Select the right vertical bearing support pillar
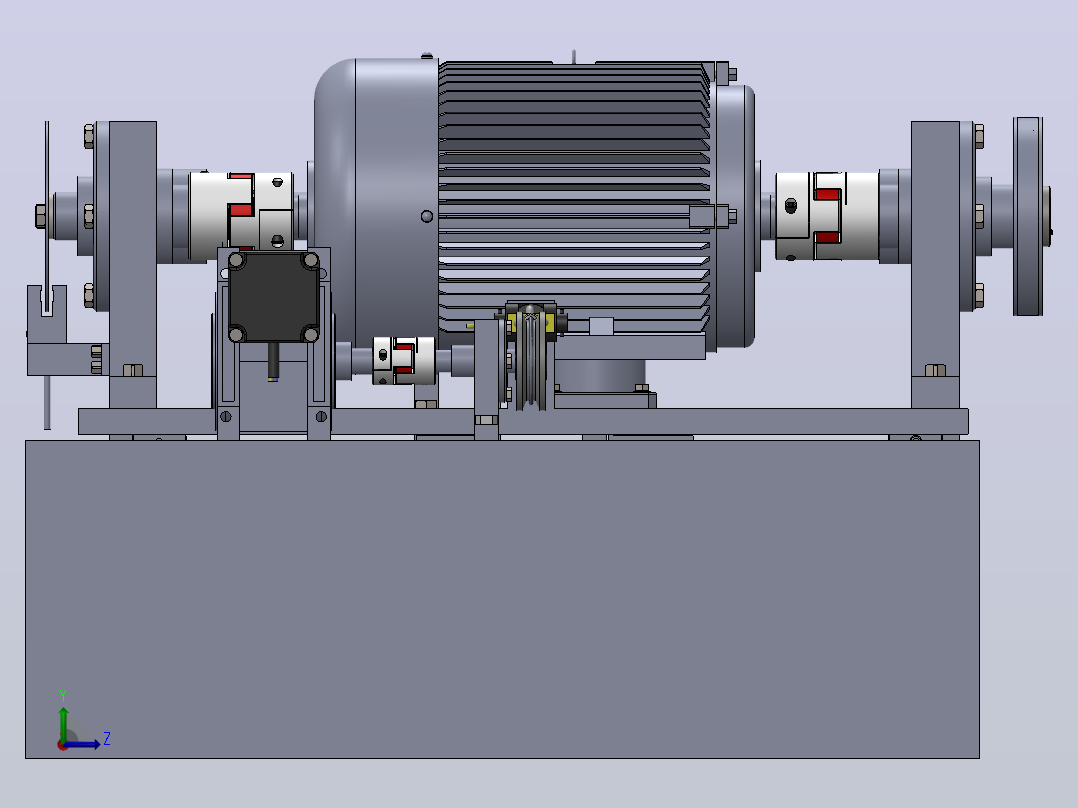Viewport: 1078px width, 808px height. point(935,265)
